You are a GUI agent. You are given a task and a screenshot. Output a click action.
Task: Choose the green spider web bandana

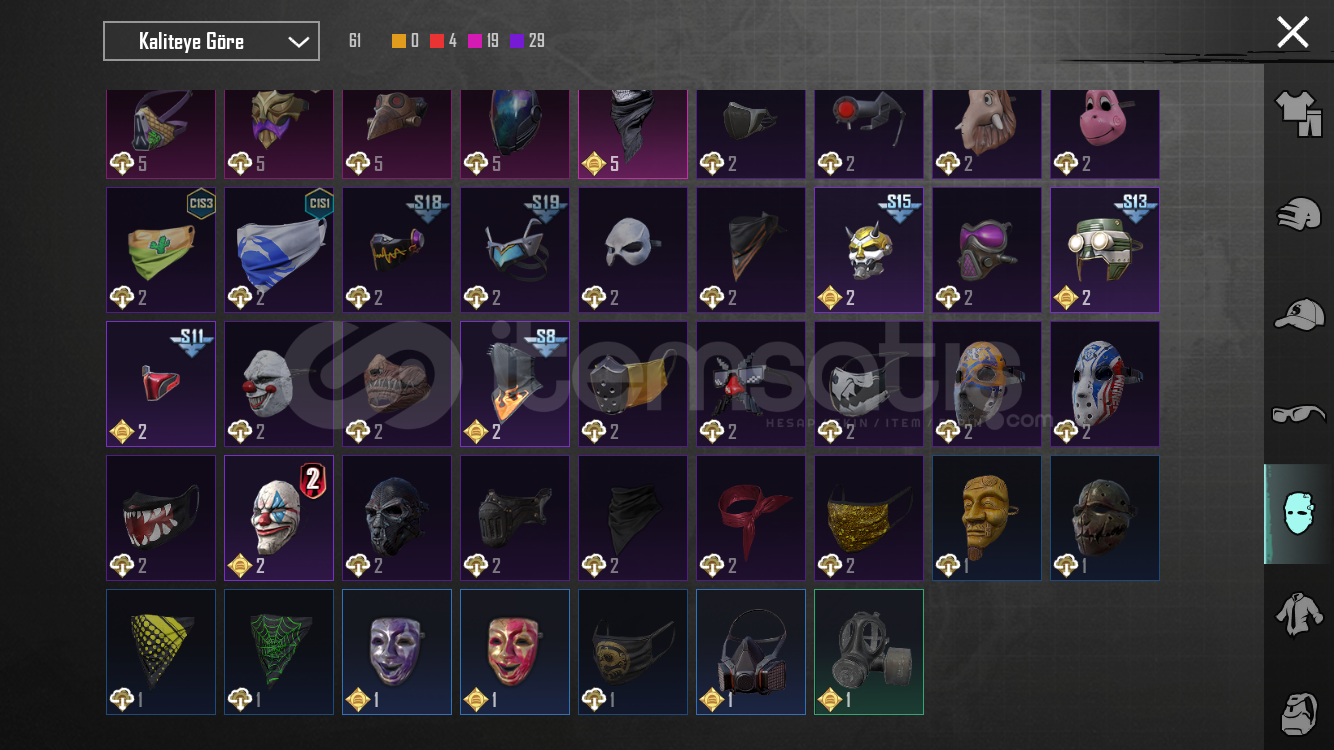(x=279, y=652)
